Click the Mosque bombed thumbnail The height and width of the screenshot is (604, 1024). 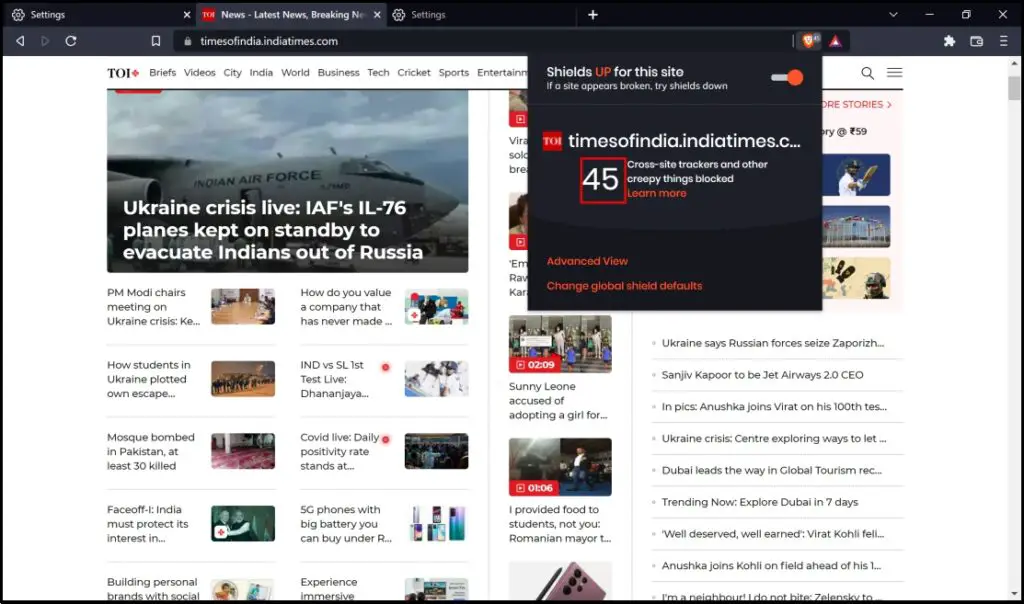243,451
